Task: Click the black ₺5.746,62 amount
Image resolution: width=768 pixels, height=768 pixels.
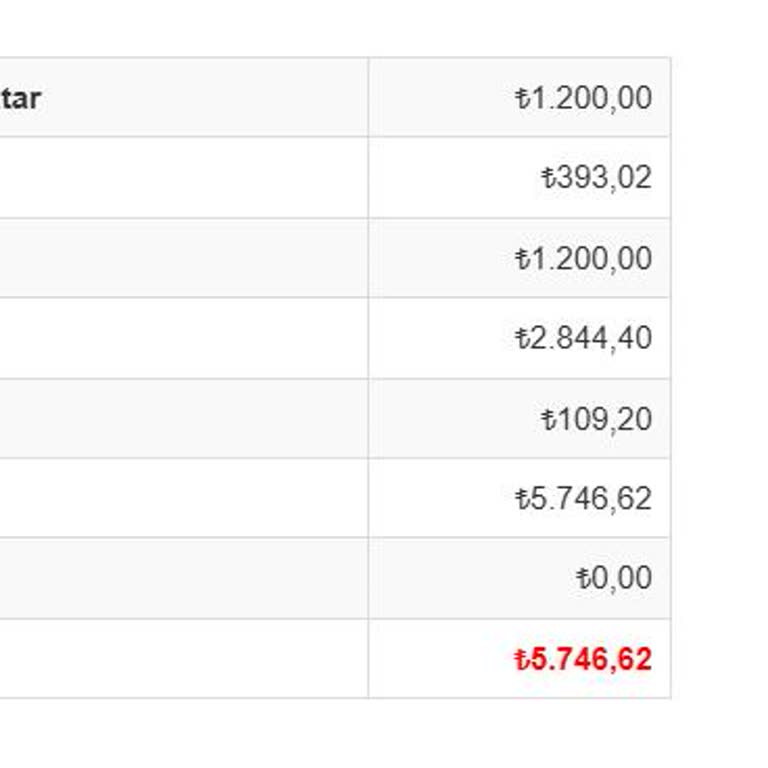Action: 583,498
